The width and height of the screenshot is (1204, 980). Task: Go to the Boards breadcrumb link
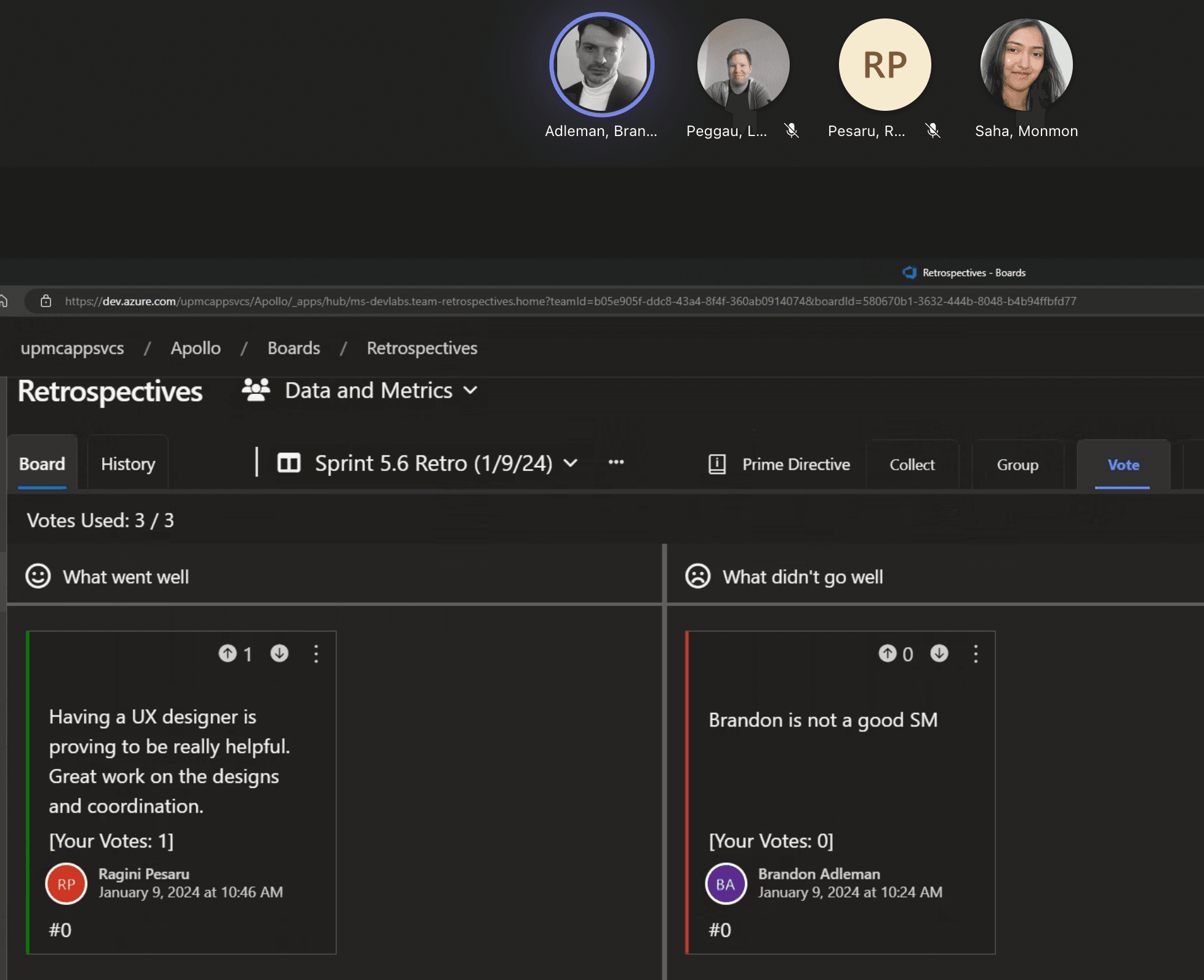(x=294, y=348)
